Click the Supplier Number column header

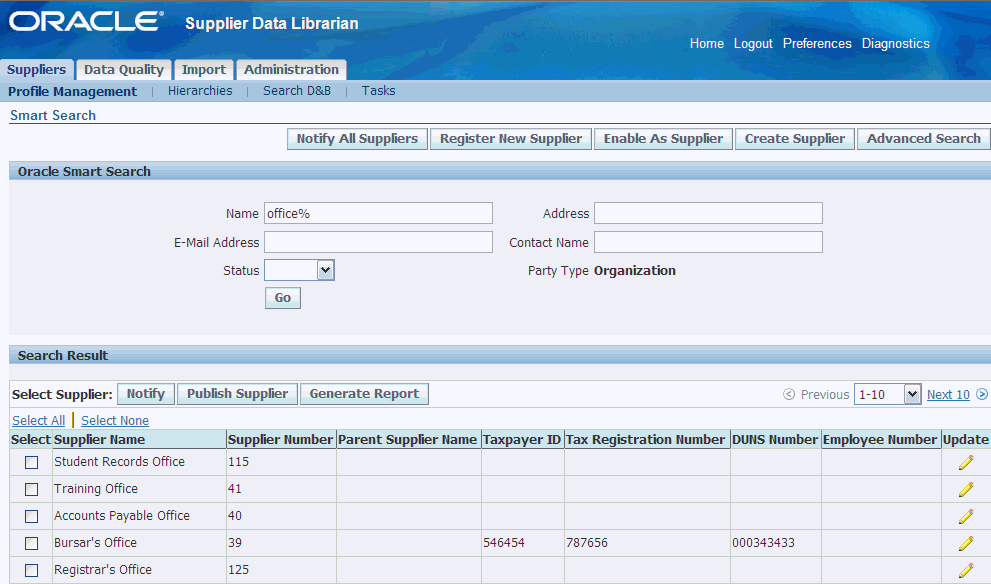tap(280, 440)
